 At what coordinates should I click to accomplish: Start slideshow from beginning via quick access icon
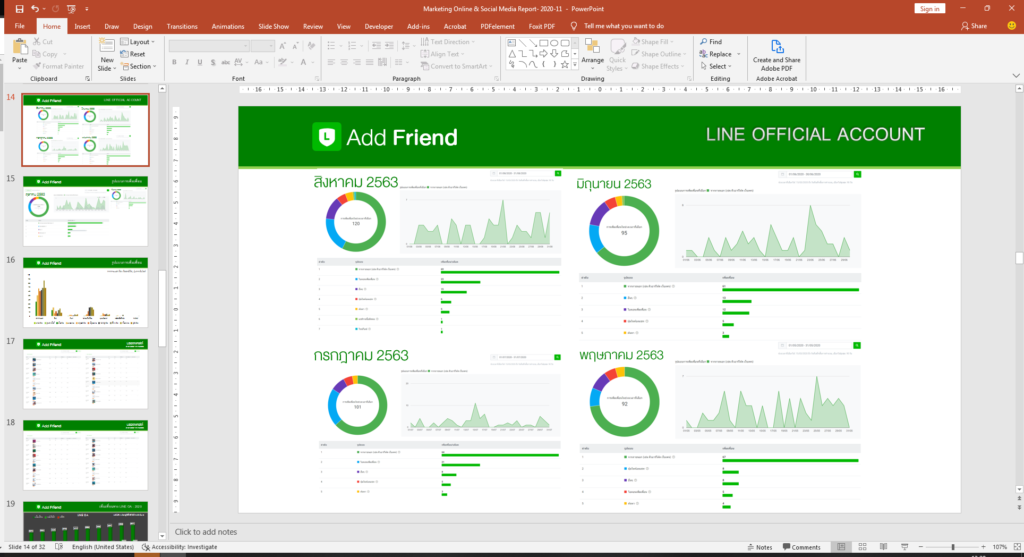coord(71,8)
